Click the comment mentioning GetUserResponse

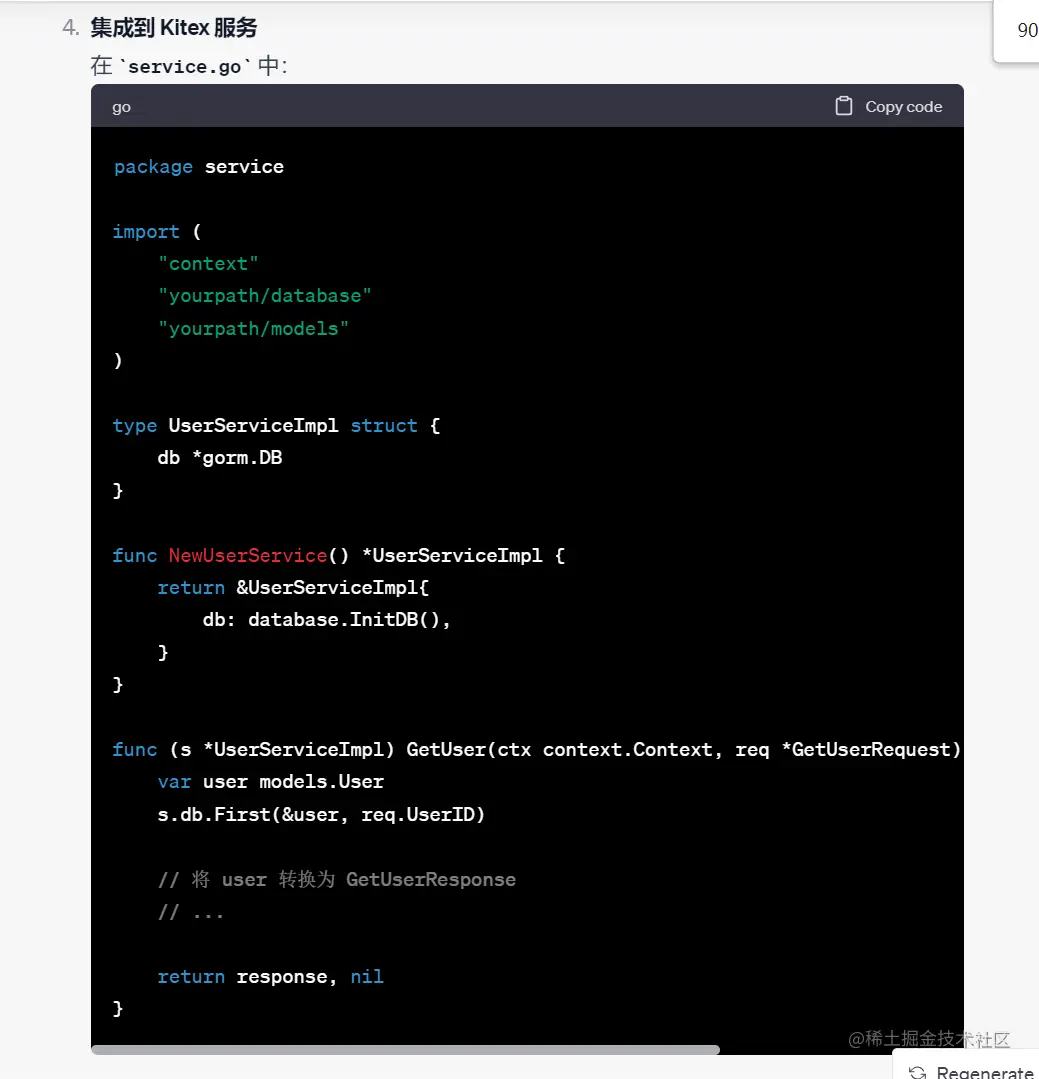336,880
